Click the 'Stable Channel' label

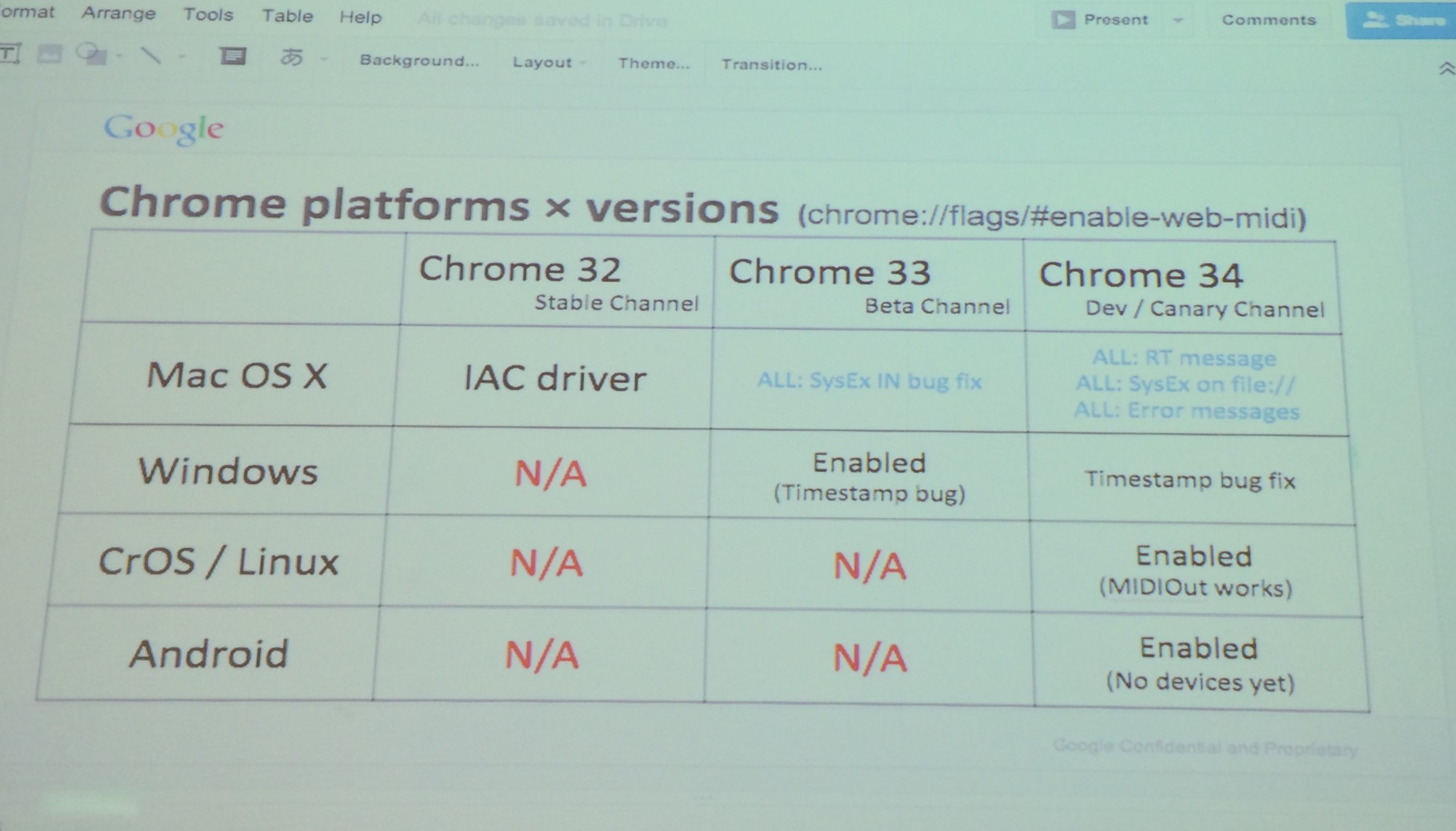pyautogui.click(x=616, y=302)
